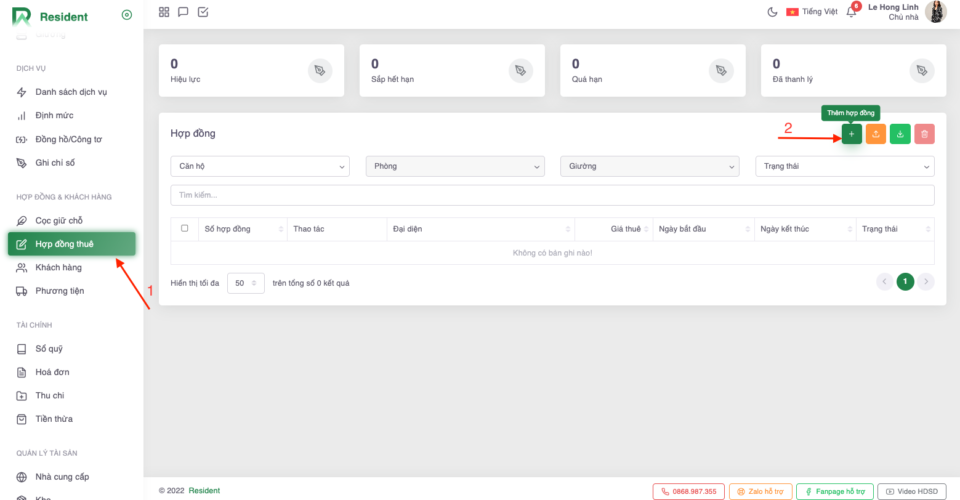Image resolution: width=960 pixels, height=500 pixels.
Task: Open the chat message icon in top bar
Action: click(x=183, y=12)
